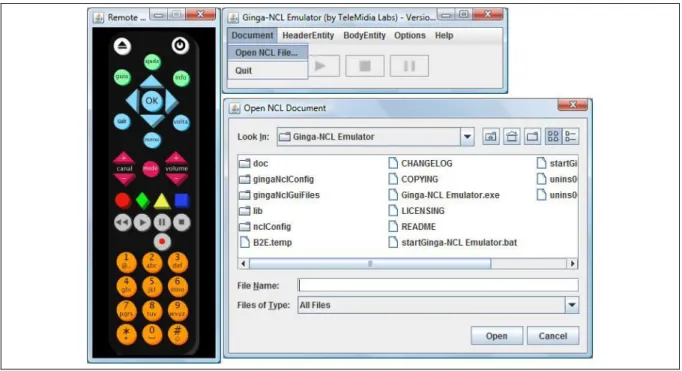Click the horizontal scrollbar right arrow

pos(572,264)
